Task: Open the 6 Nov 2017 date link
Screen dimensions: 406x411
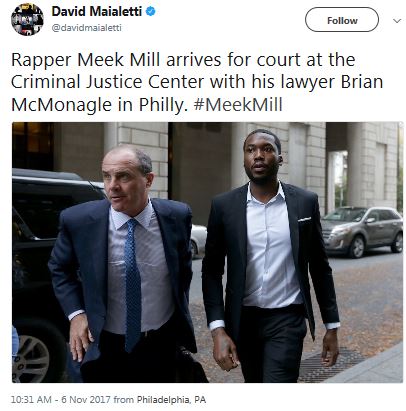Action: click(x=86, y=399)
